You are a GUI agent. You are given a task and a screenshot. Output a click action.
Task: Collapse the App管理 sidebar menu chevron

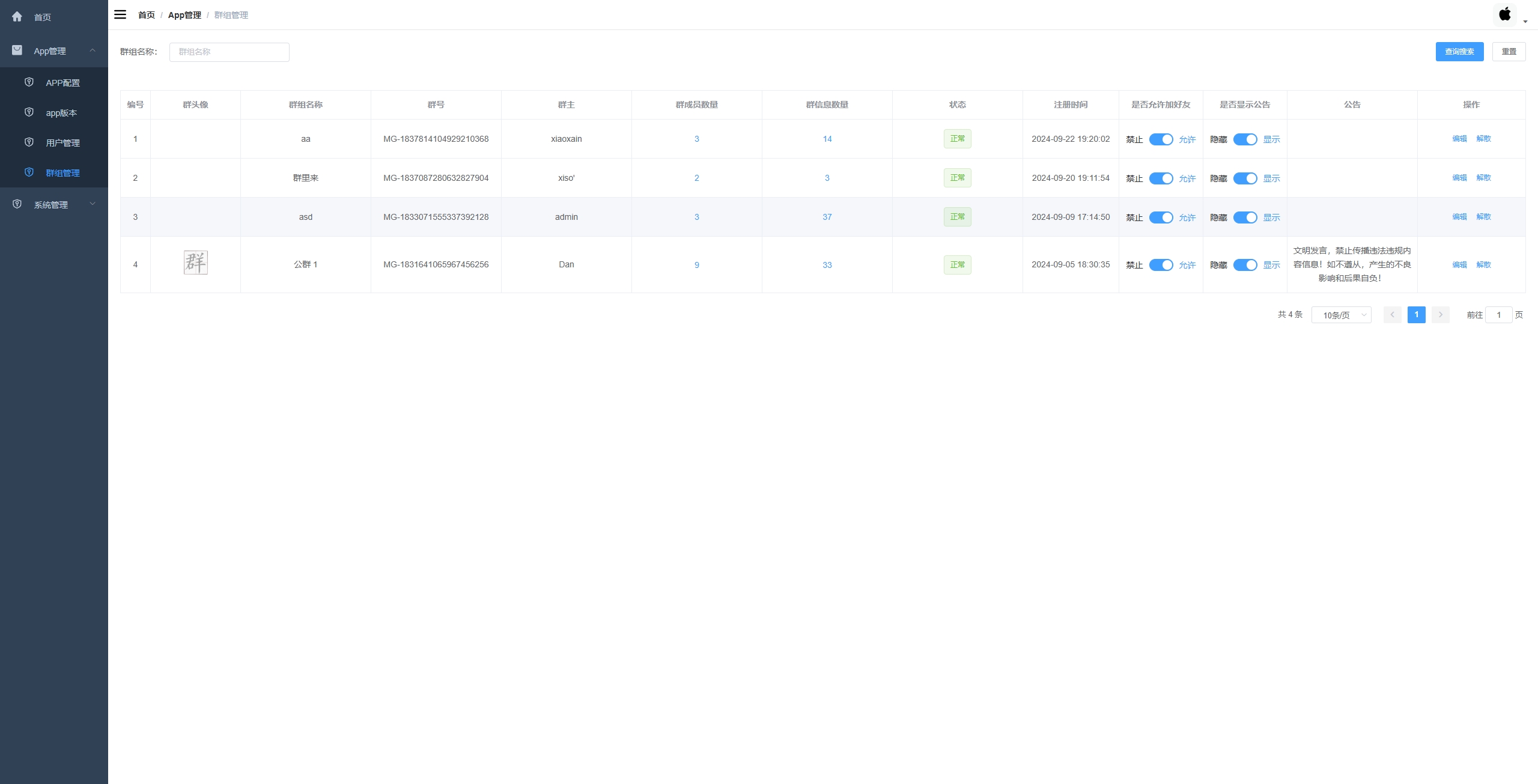[x=93, y=50]
